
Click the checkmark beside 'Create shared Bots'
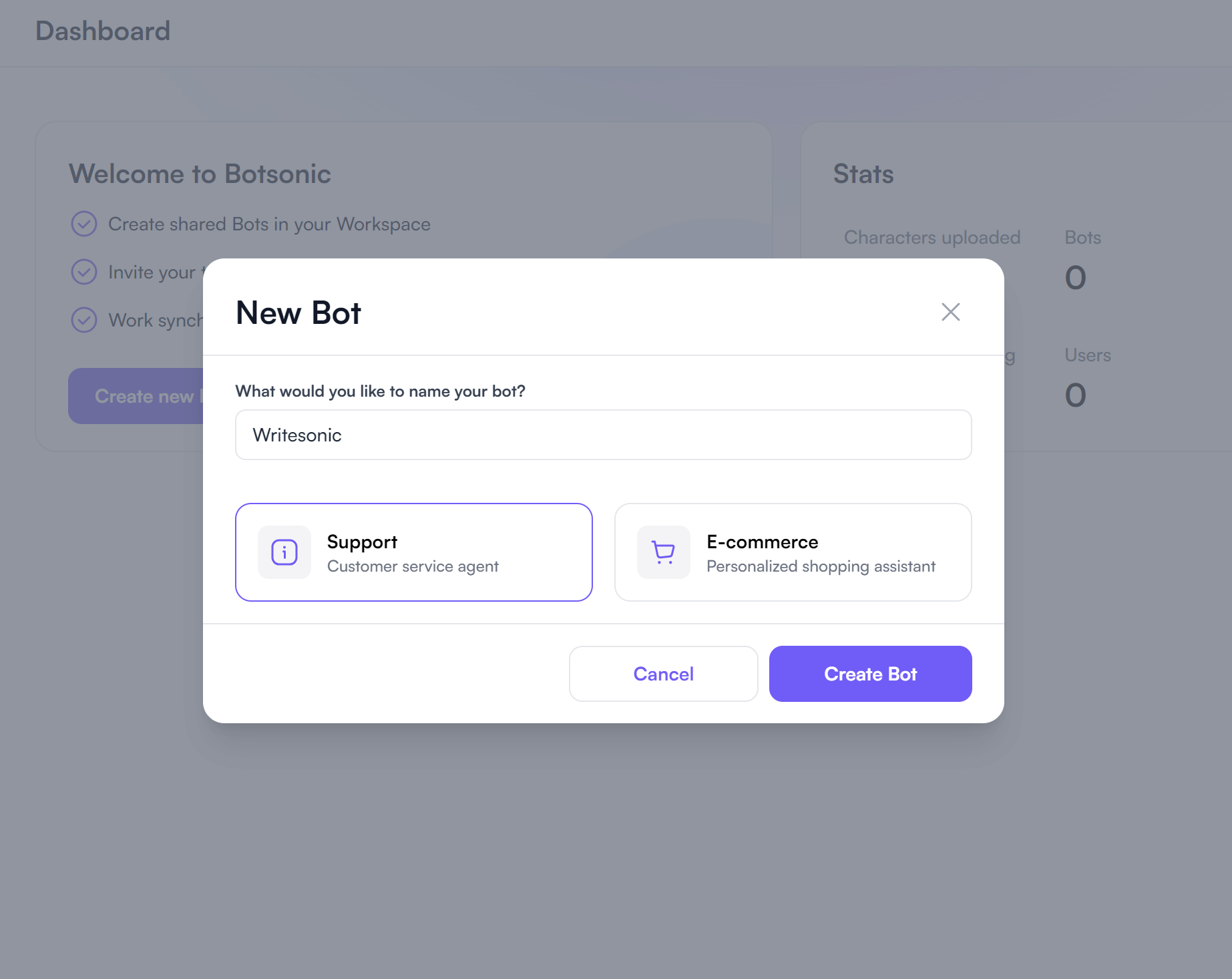[x=83, y=224]
